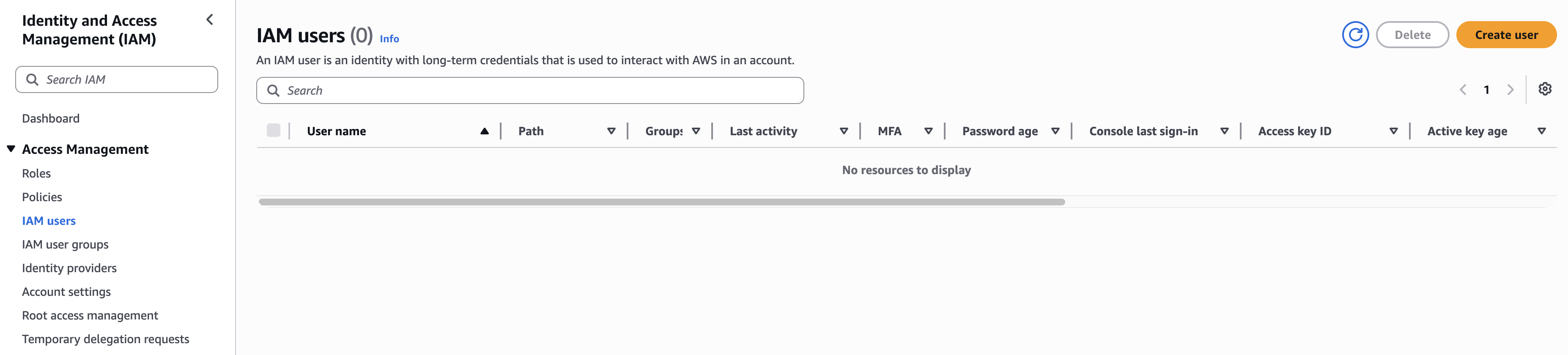Toggle the select-all users checkbox
Viewport: 1568px width, 355px height.
(273, 130)
